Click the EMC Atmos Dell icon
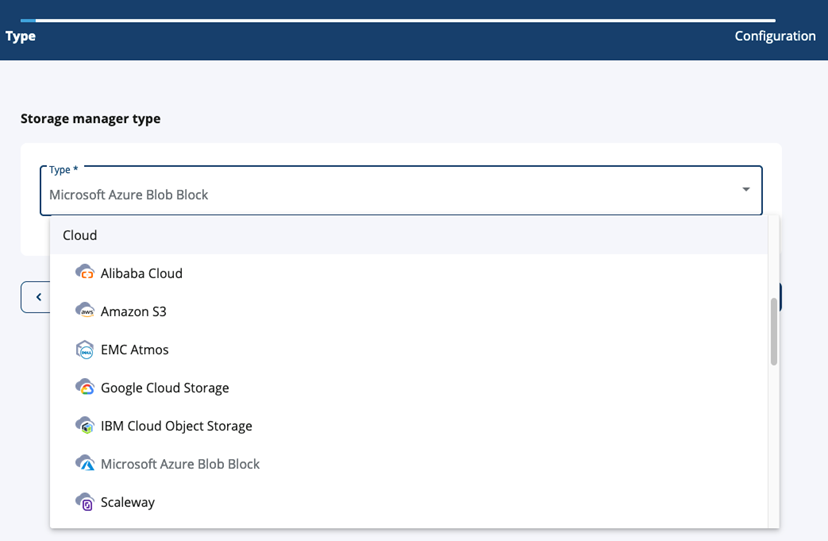828x541 pixels. point(84,349)
